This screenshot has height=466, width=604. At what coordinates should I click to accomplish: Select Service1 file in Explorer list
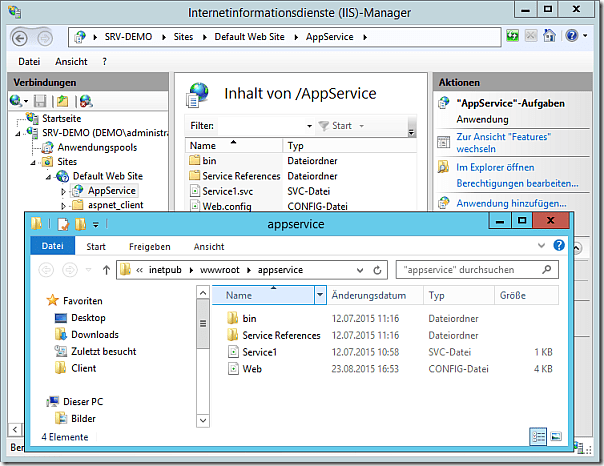[x=260, y=352]
